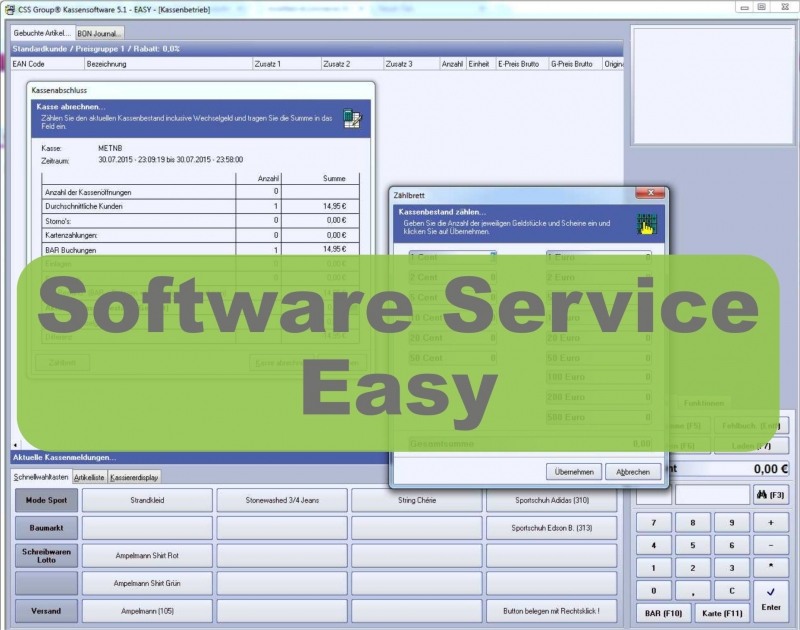The image size is (800, 630).
Task: Select the Baumarkt category
Action: click(x=46, y=528)
